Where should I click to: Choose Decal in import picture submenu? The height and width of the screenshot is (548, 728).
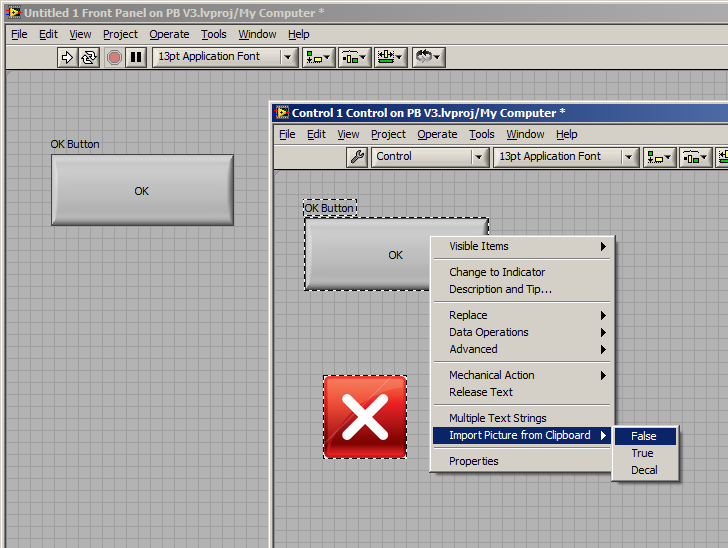645,470
